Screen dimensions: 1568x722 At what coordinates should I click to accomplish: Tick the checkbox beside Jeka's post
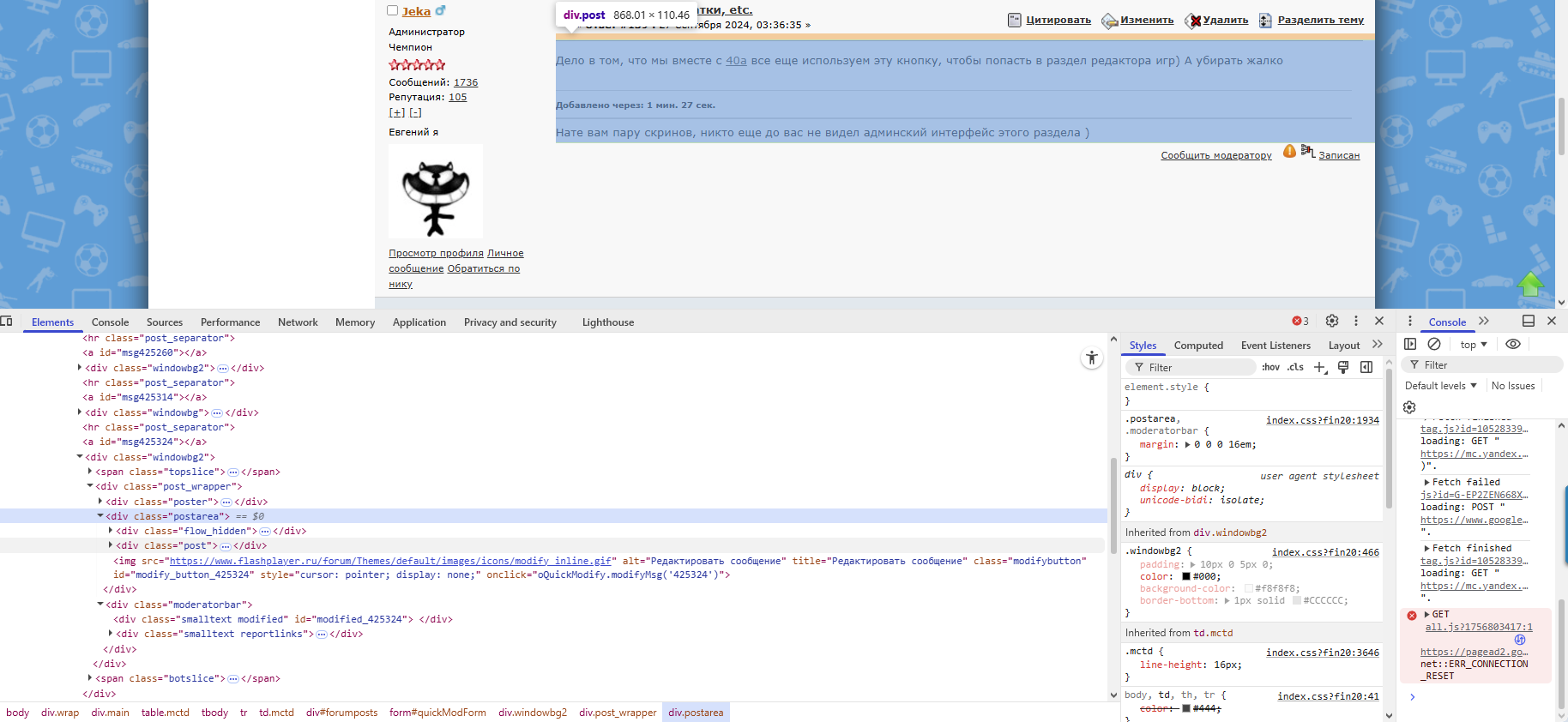pos(393,11)
